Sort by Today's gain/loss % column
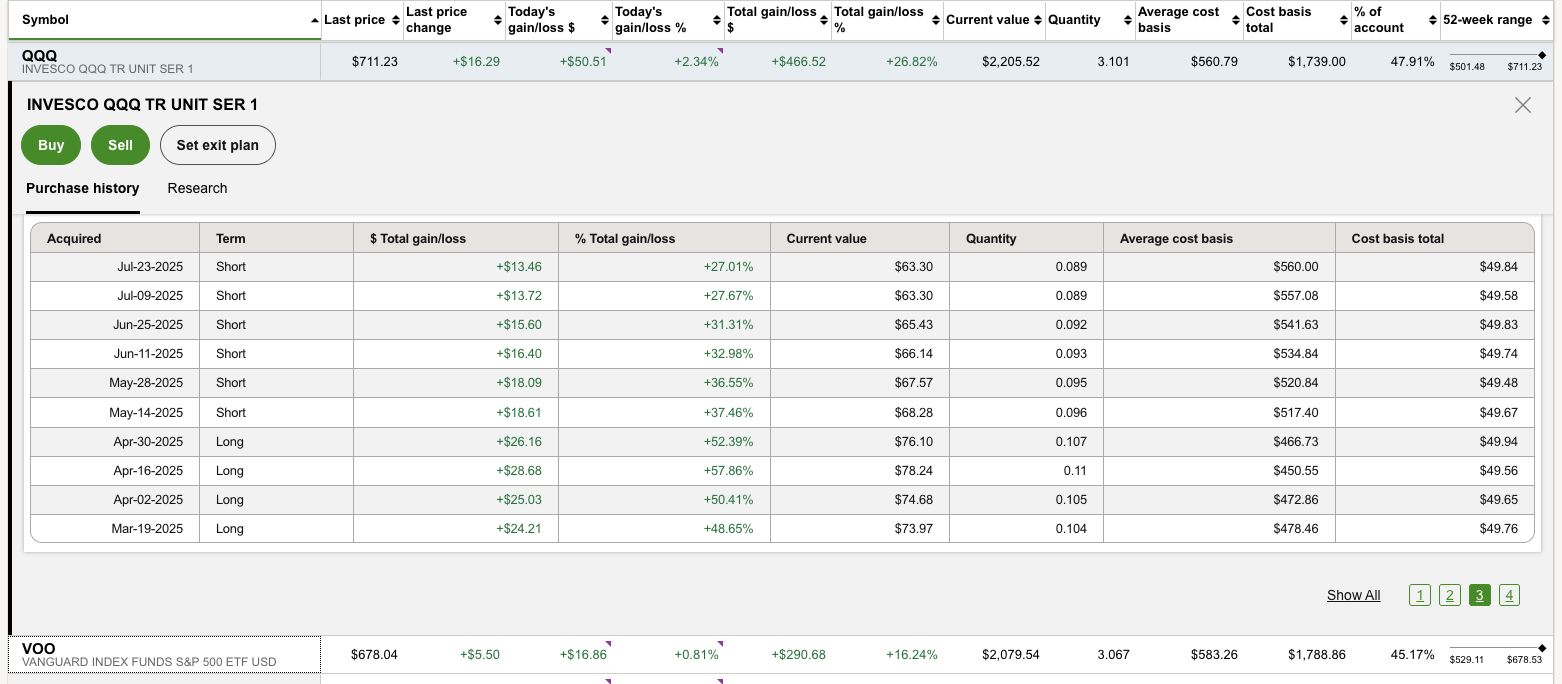Image resolution: width=1562 pixels, height=684 pixels. coord(667,20)
